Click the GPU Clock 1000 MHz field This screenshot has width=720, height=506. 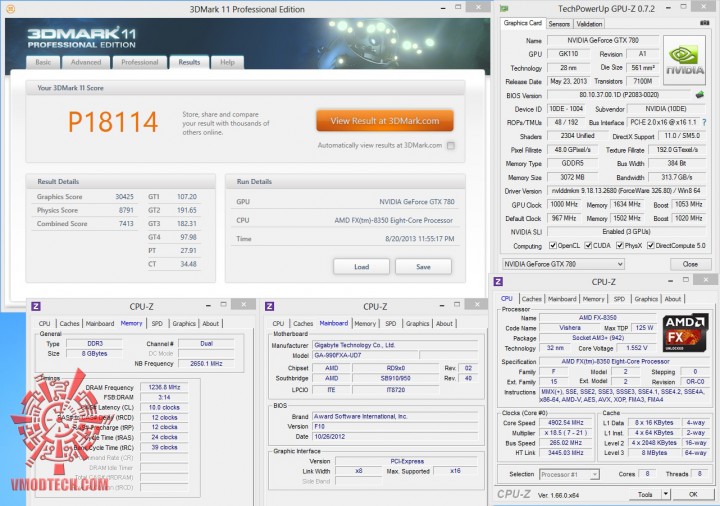coord(564,205)
